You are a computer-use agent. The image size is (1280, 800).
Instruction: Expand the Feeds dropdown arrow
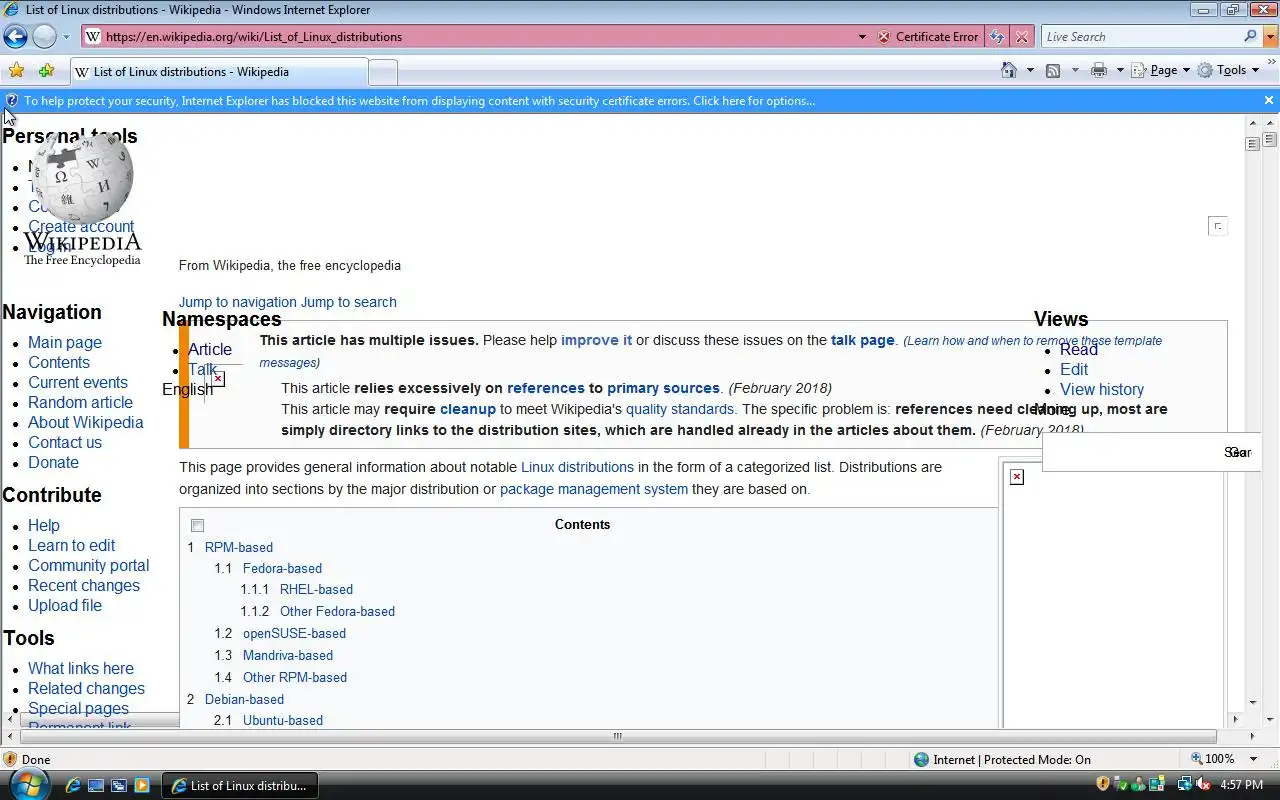click(1075, 70)
